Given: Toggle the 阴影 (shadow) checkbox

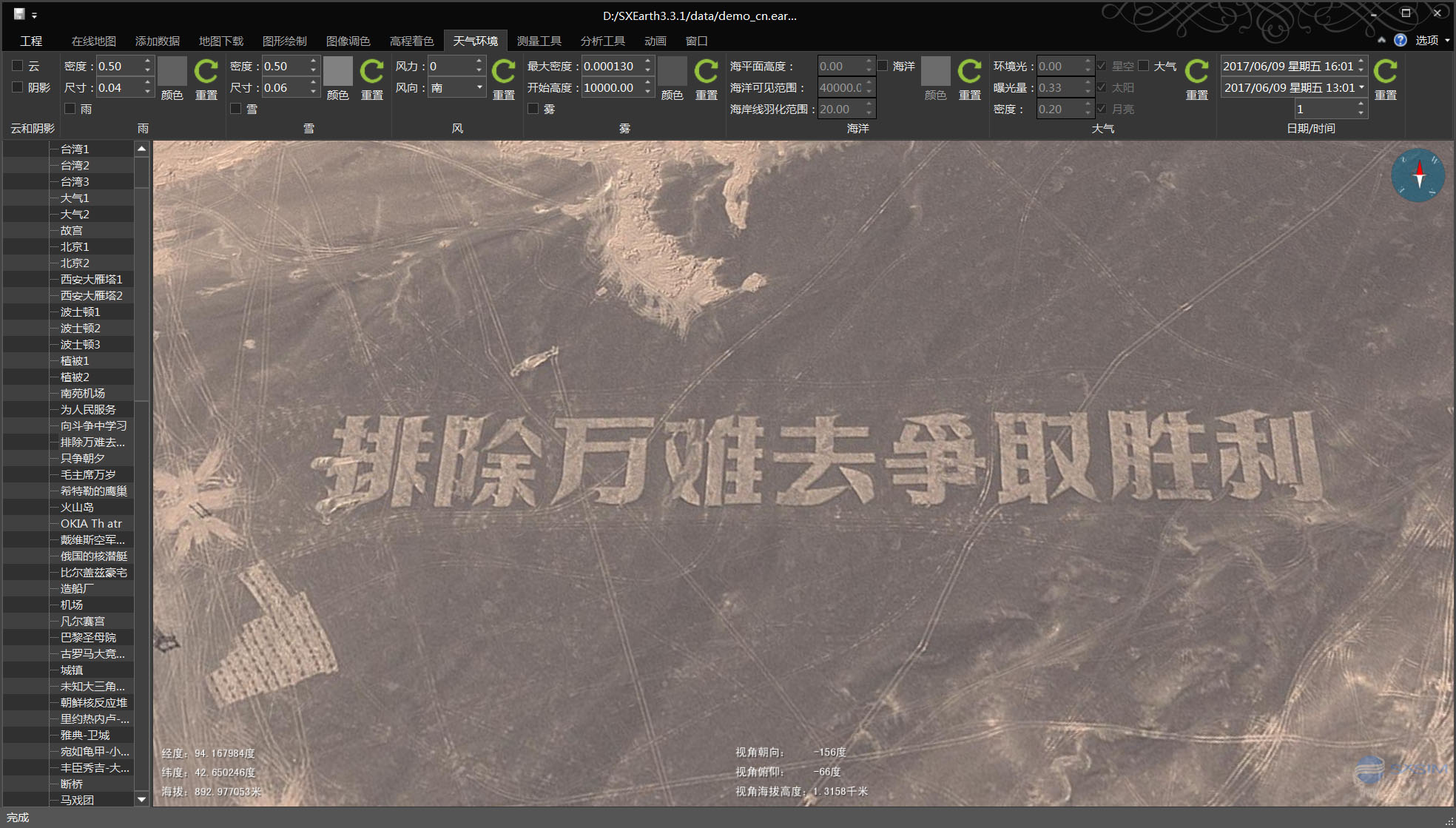Looking at the screenshot, I should pos(18,87).
